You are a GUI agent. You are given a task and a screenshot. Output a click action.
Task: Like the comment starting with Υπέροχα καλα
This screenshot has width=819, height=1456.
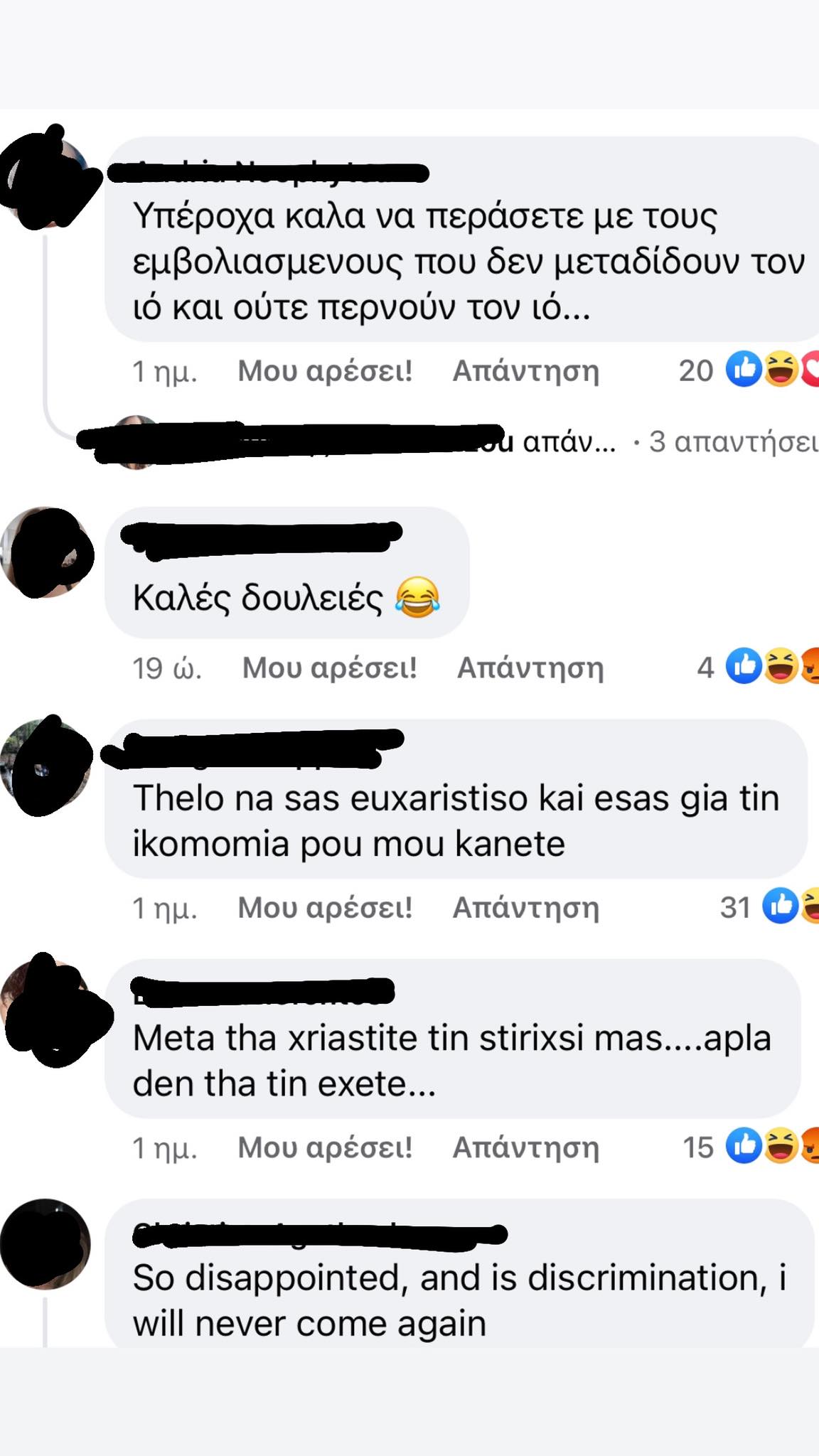tap(325, 370)
